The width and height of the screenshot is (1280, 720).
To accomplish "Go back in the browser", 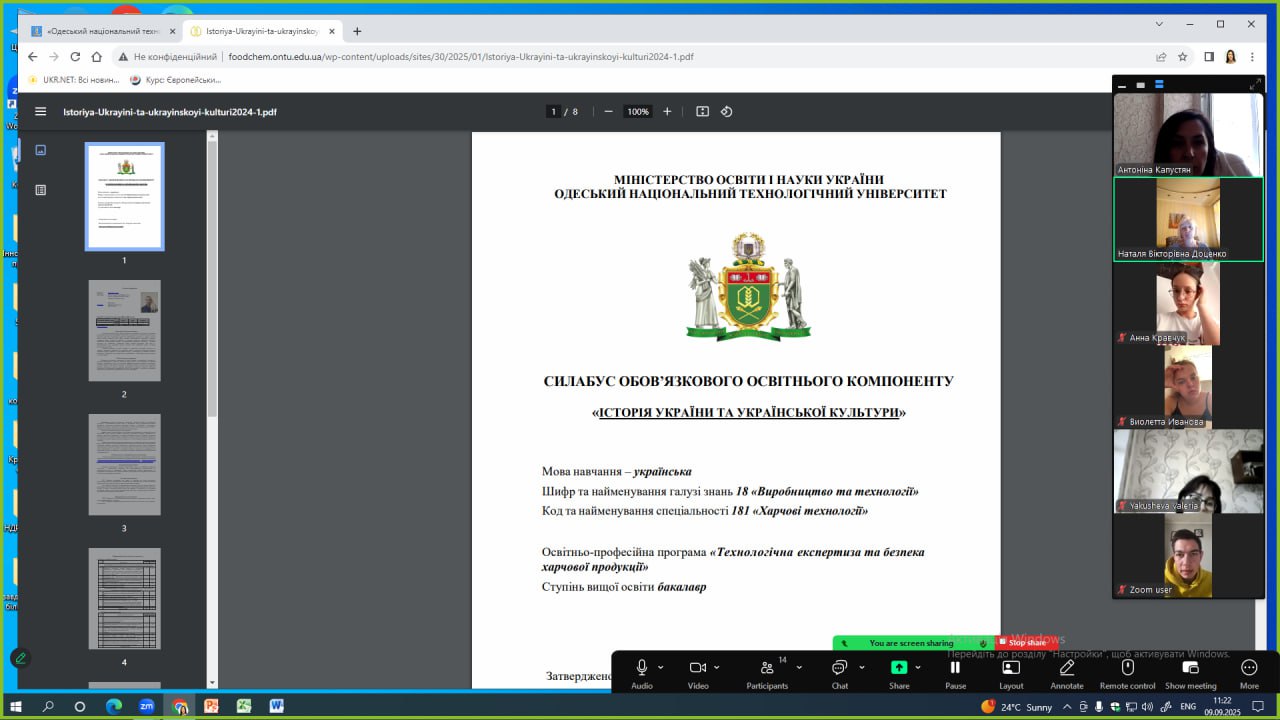I will point(32,57).
